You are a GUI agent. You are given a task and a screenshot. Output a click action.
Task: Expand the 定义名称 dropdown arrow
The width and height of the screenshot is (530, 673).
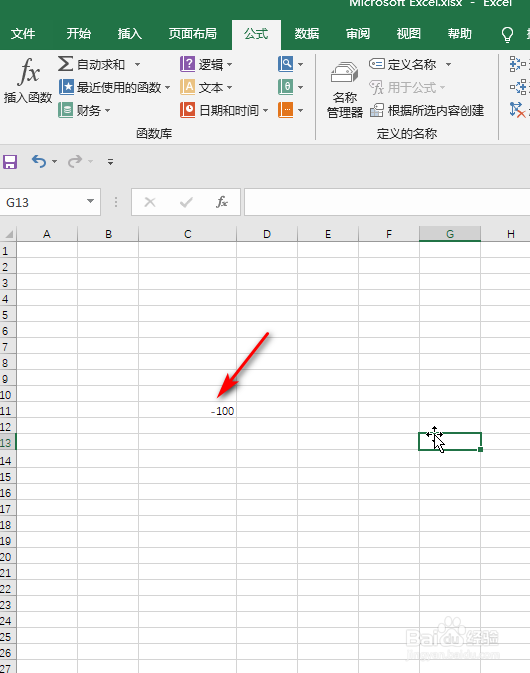448,64
